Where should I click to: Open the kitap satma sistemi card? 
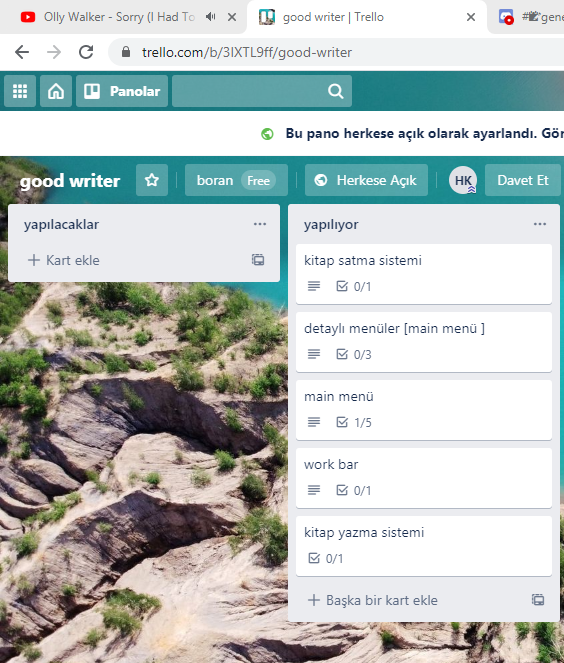coord(424,274)
